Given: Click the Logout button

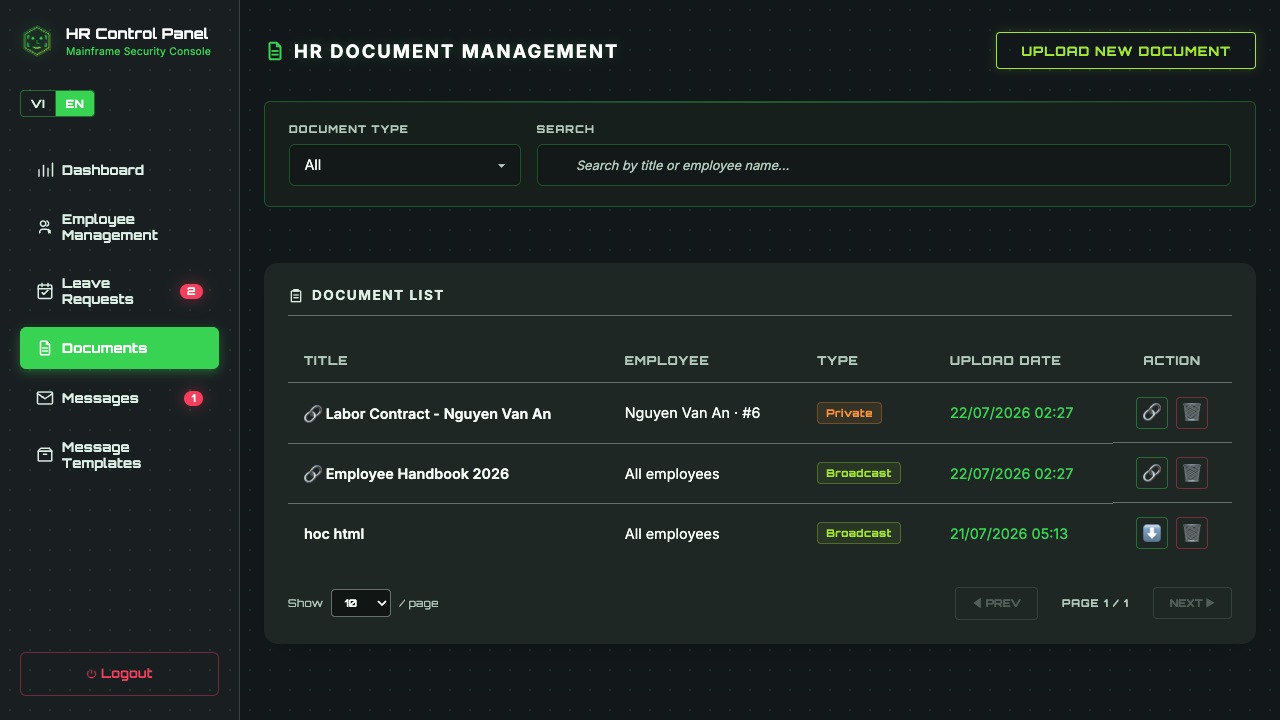Looking at the screenshot, I should [x=119, y=674].
